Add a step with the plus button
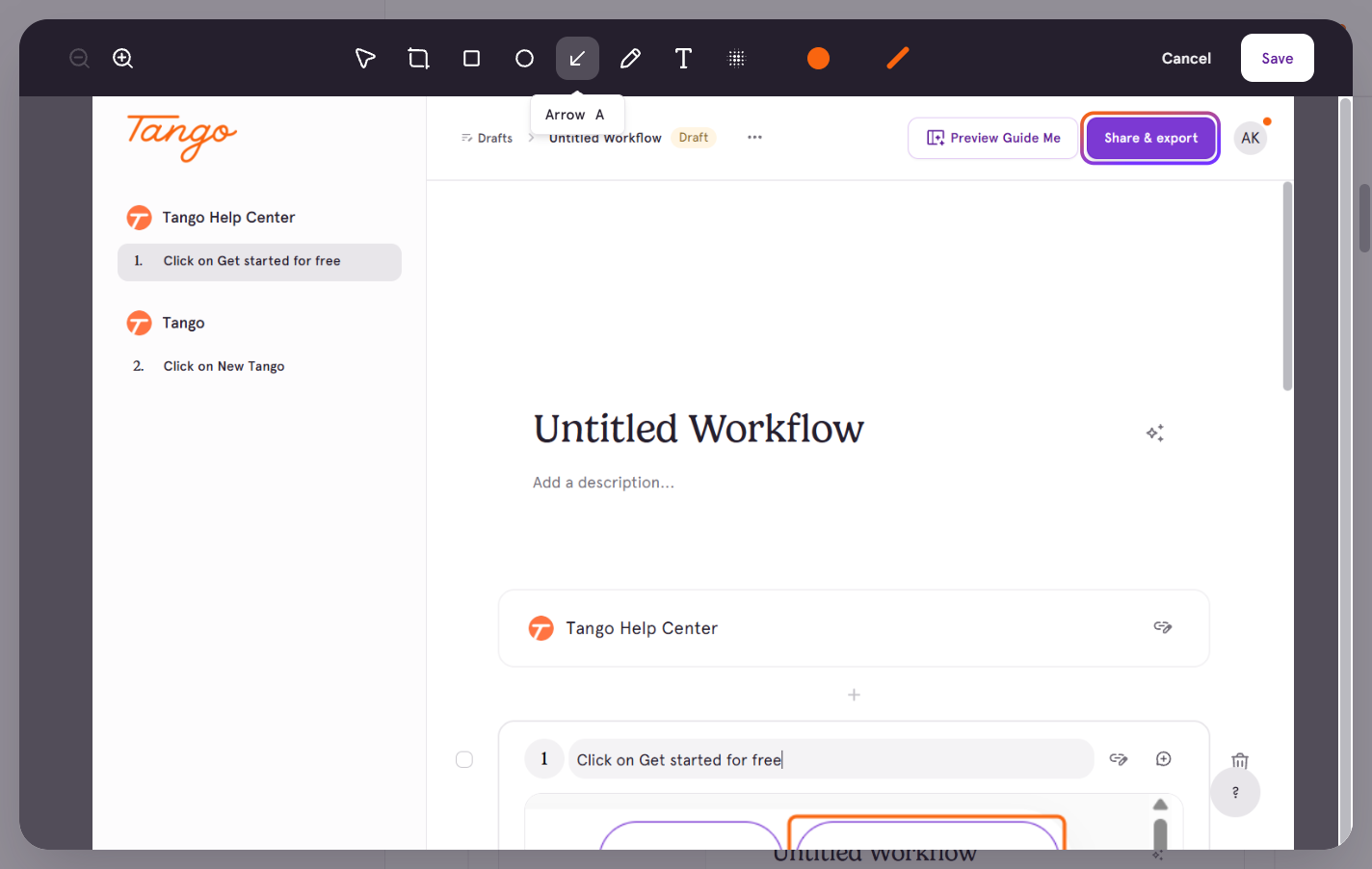The height and width of the screenshot is (869, 1372). (854, 695)
